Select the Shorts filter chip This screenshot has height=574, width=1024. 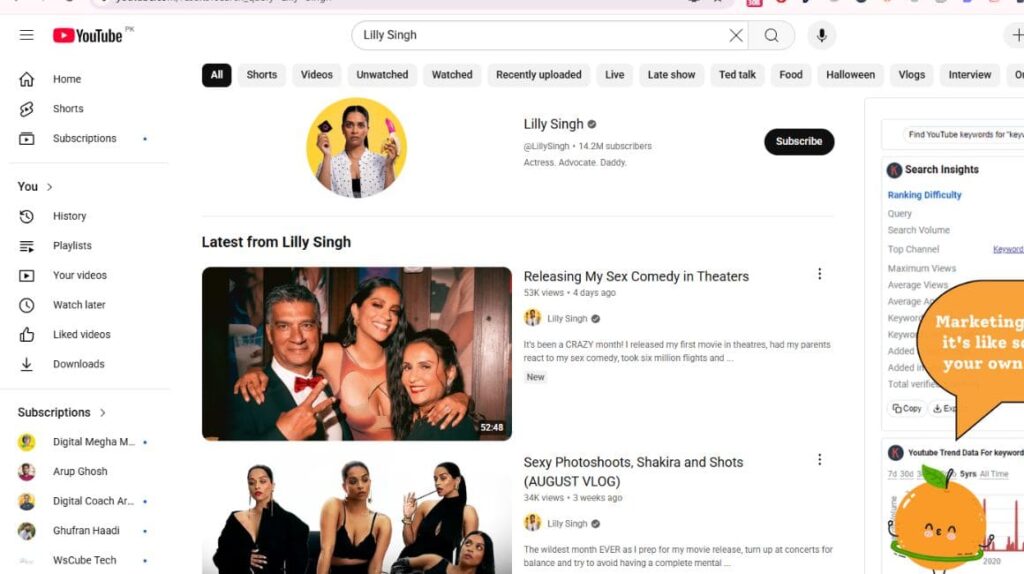click(262, 75)
